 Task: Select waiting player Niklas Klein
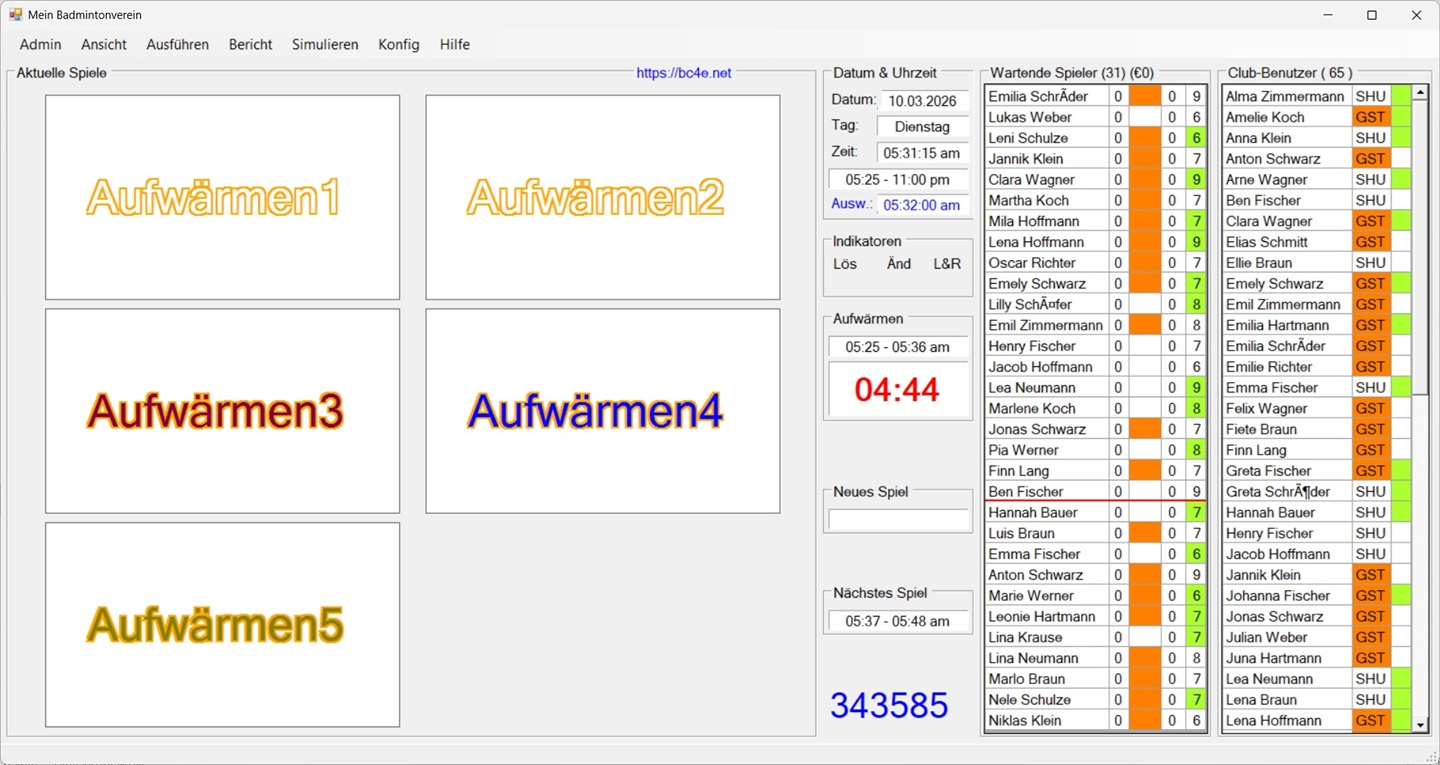point(1047,720)
